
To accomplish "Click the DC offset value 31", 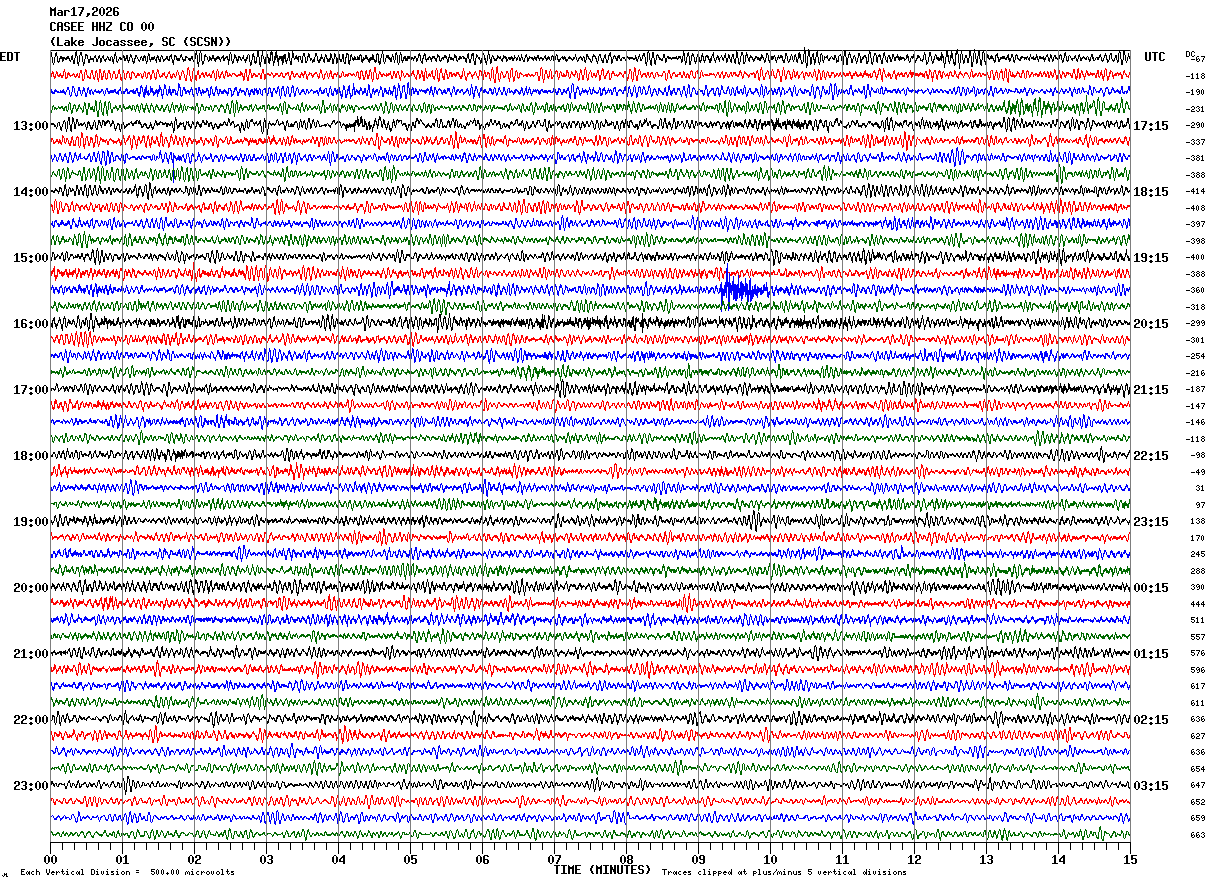I will tap(1199, 488).
